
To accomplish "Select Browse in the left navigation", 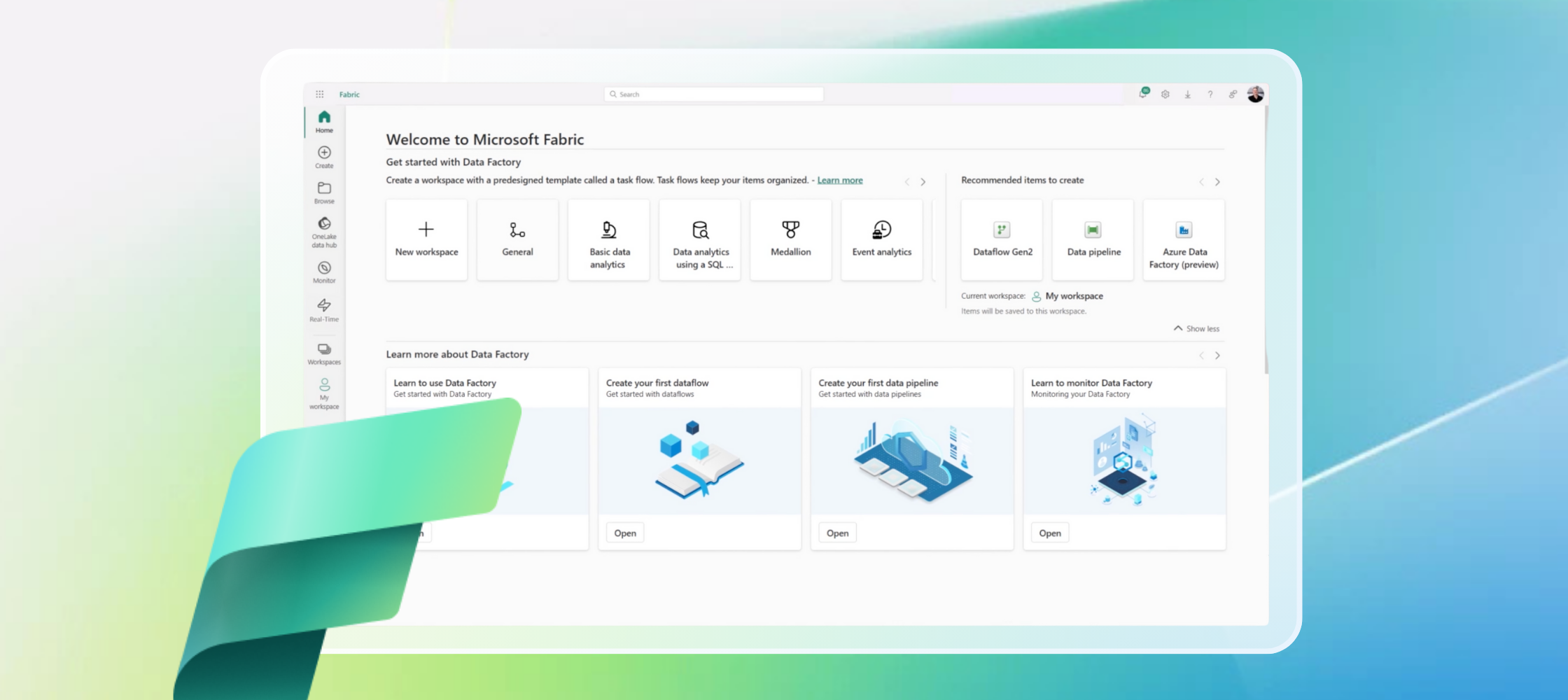I will (324, 192).
